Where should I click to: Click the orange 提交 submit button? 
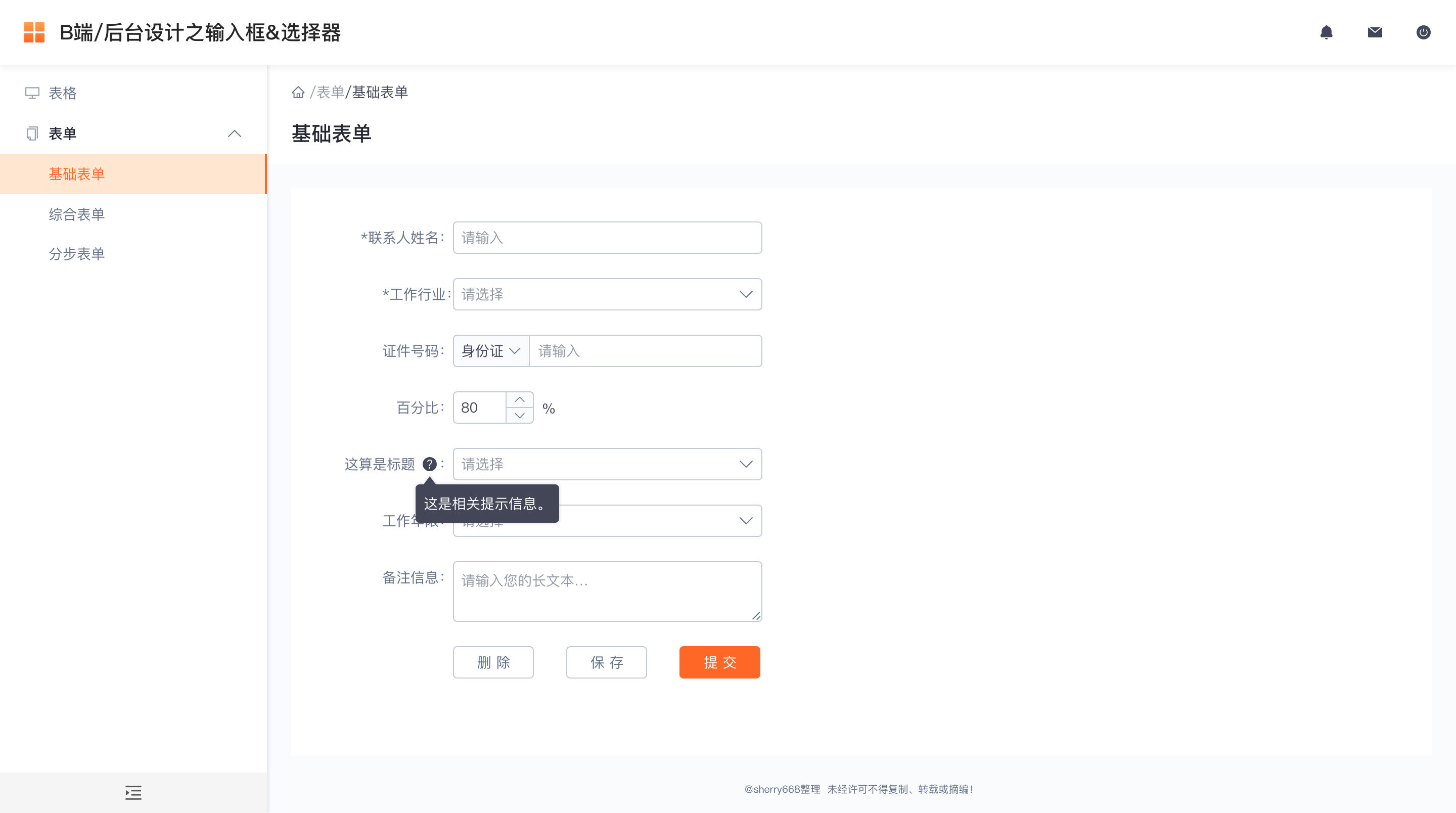coord(719,662)
